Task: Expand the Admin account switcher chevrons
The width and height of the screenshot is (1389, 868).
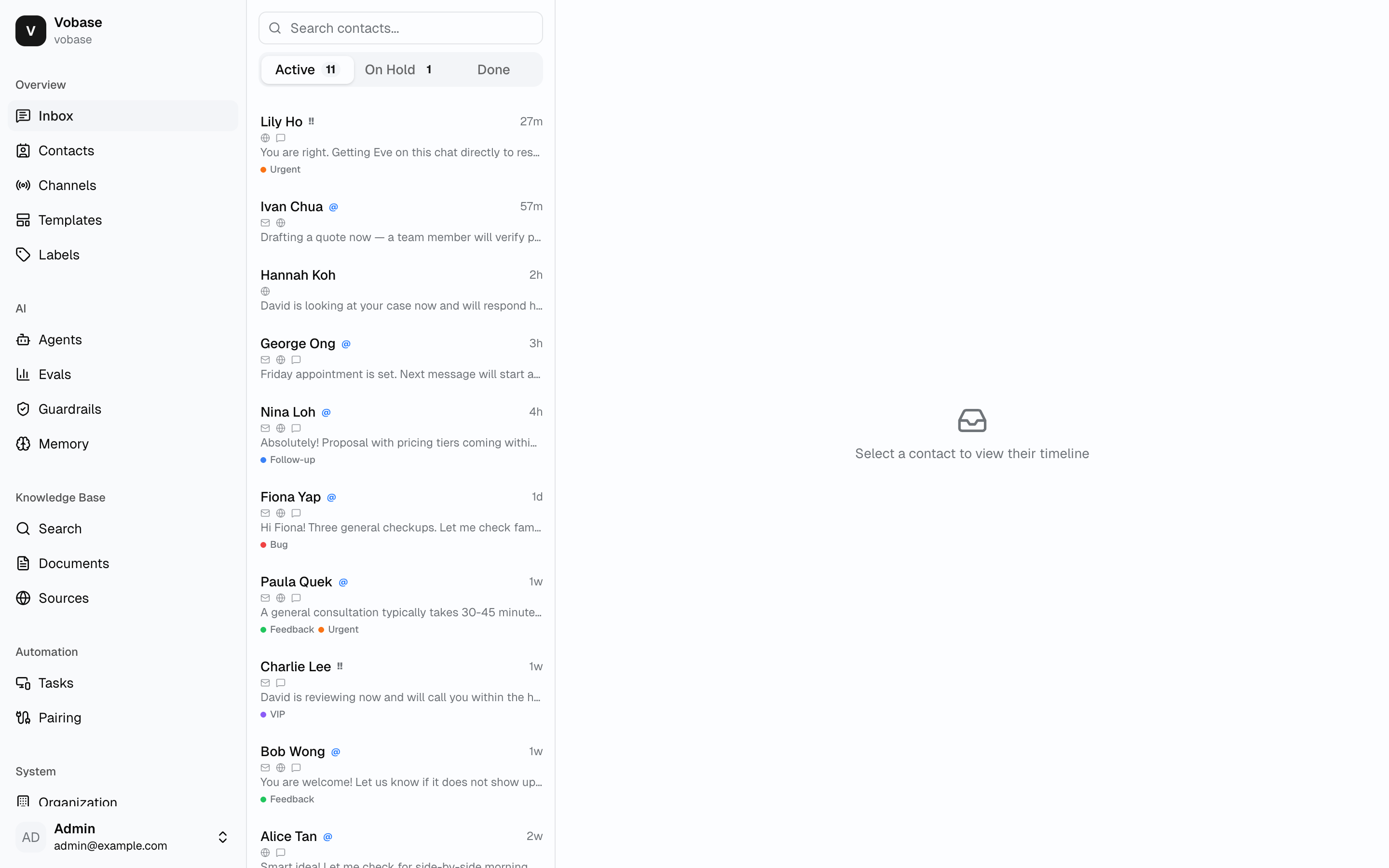Action: tap(223, 837)
